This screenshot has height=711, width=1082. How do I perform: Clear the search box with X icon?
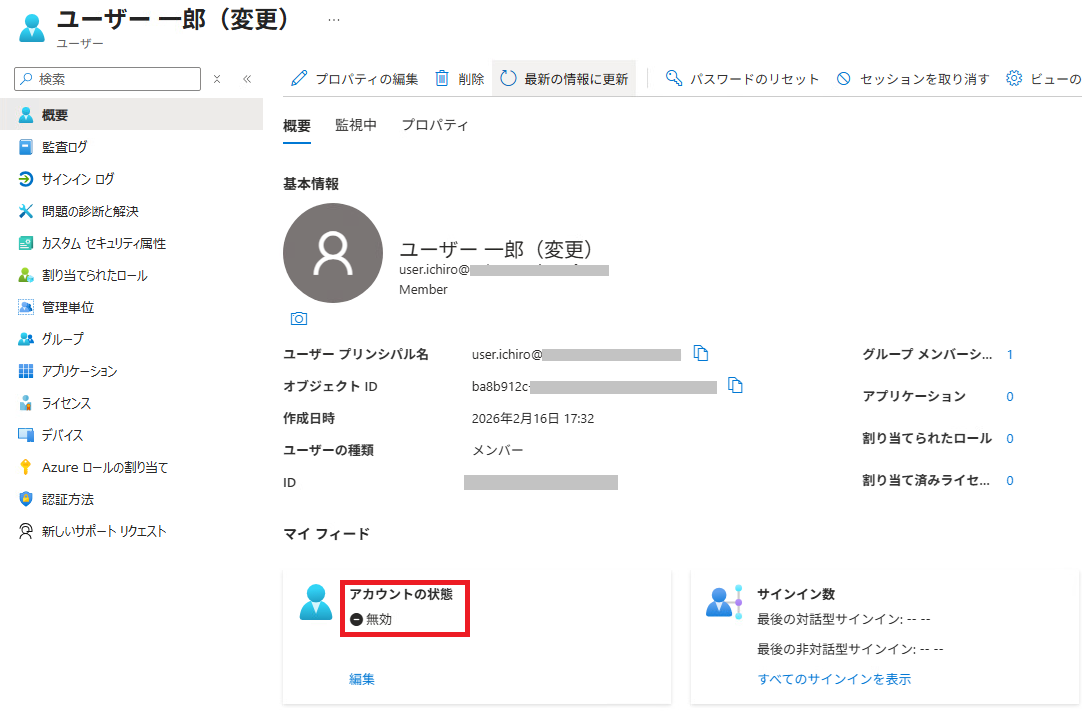pyautogui.click(x=217, y=79)
